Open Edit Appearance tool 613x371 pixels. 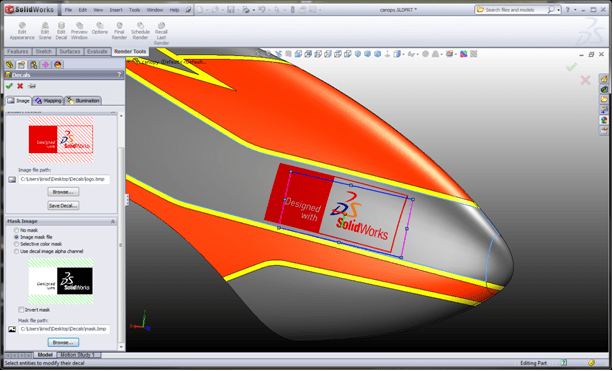(x=22, y=31)
